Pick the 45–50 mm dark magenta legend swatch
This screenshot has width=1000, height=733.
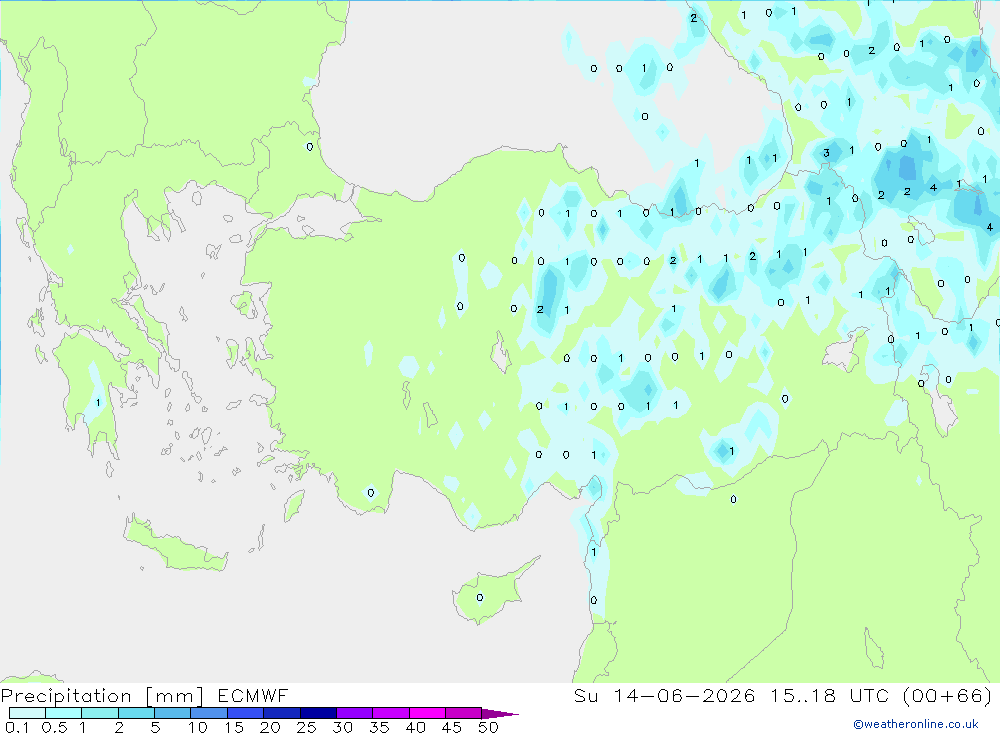click(x=464, y=713)
